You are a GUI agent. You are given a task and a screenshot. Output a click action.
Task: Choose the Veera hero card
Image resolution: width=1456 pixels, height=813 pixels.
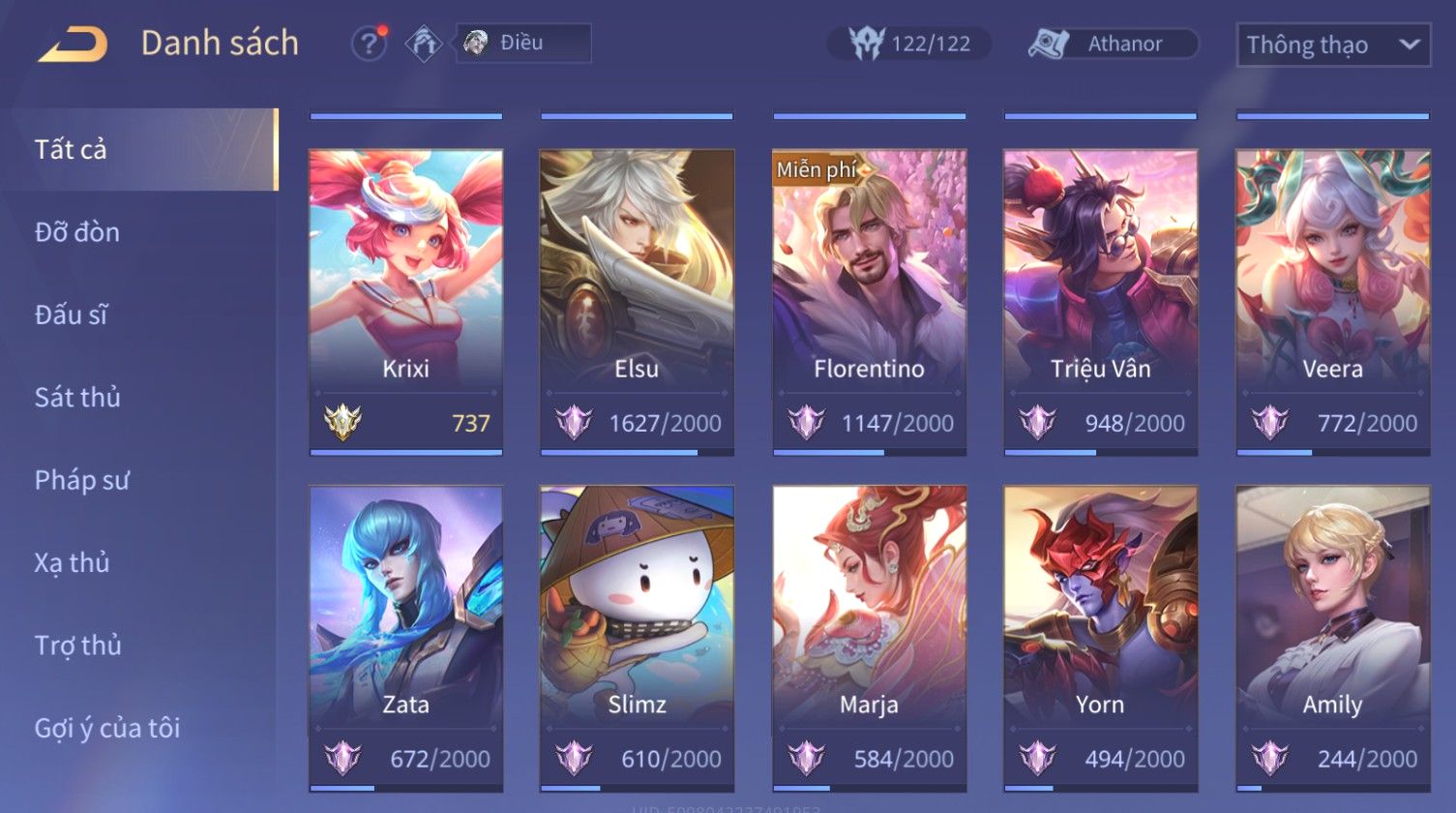(1333, 302)
